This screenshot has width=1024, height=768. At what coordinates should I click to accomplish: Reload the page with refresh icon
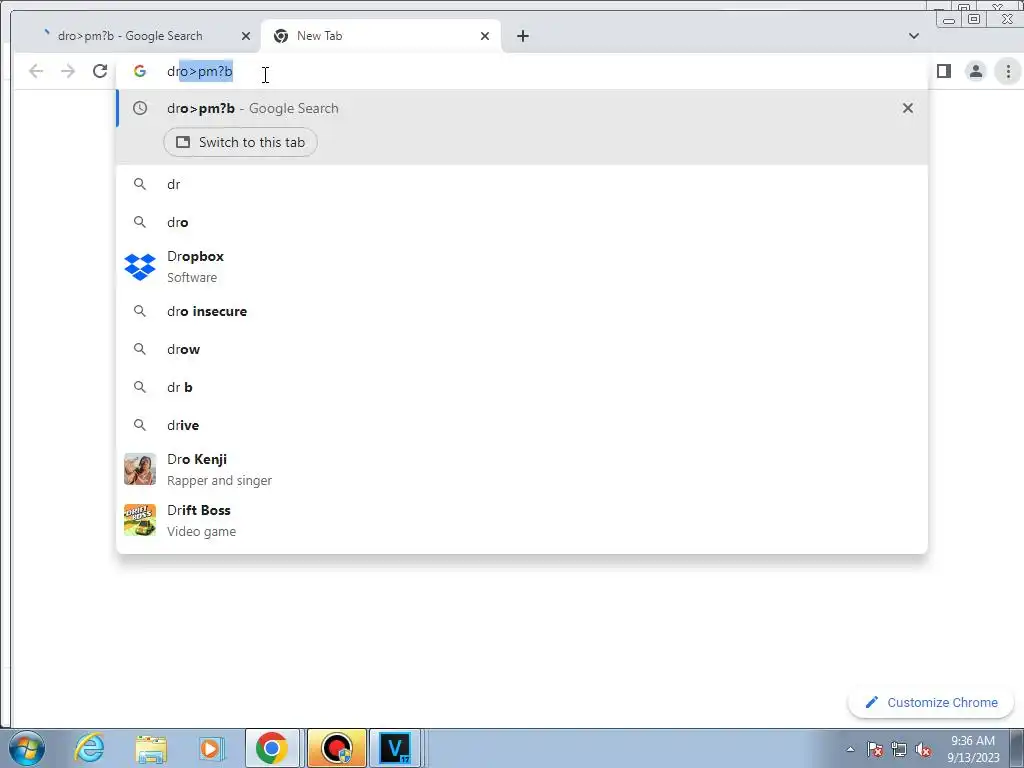100,71
